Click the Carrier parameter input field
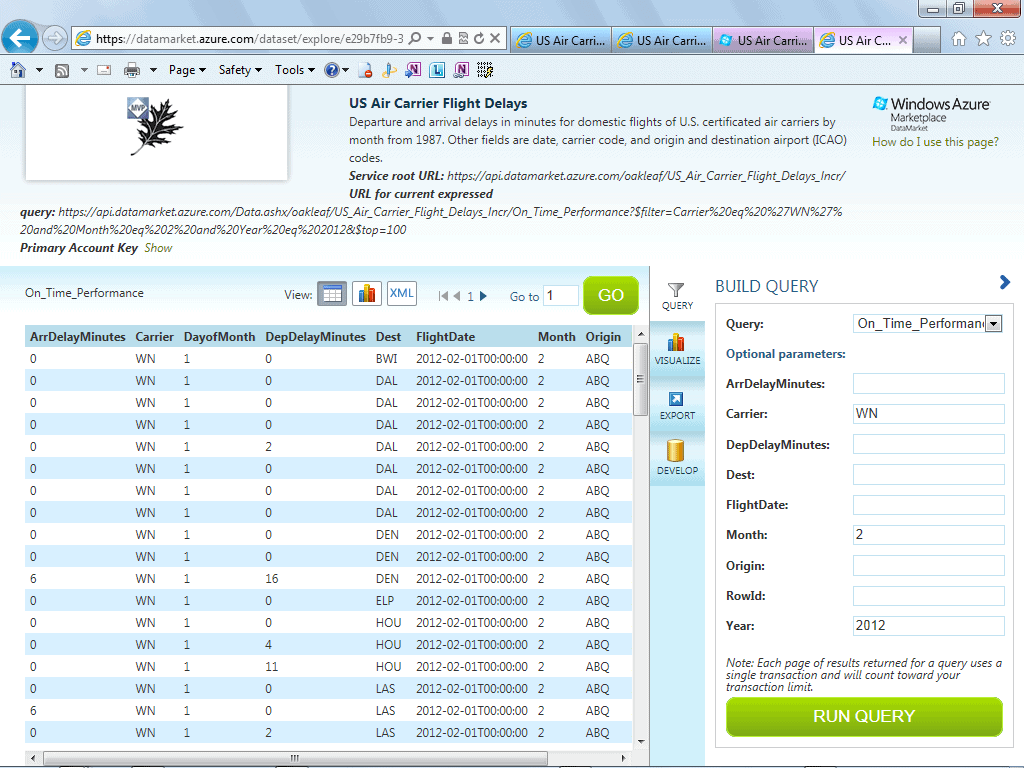This screenshot has width=1024, height=768. click(928, 414)
